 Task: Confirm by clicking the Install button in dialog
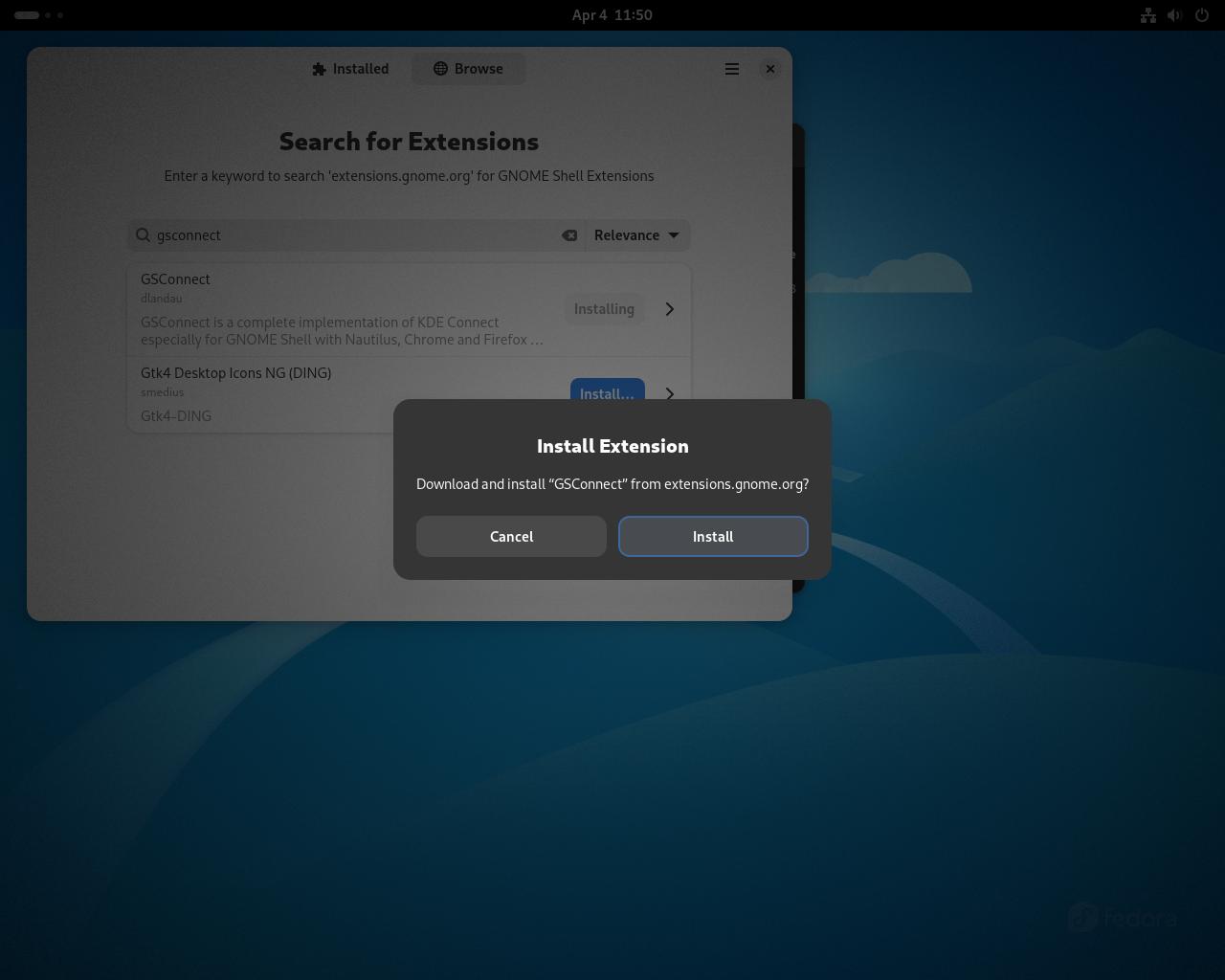click(713, 536)
